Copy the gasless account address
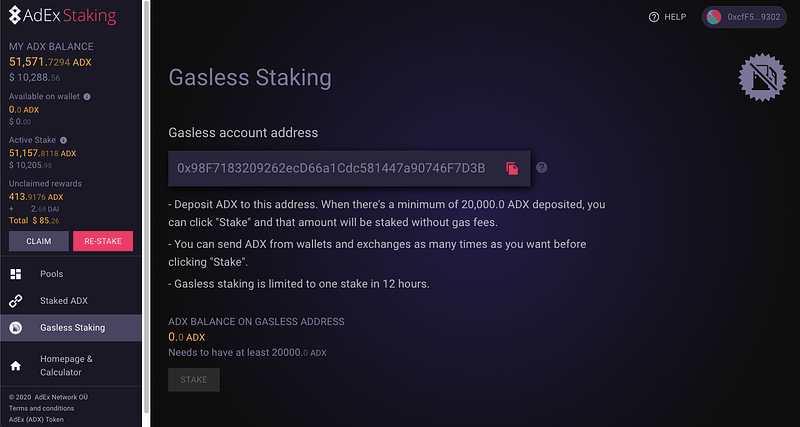This screenshot has height=427, width=800. click(511, 168)
